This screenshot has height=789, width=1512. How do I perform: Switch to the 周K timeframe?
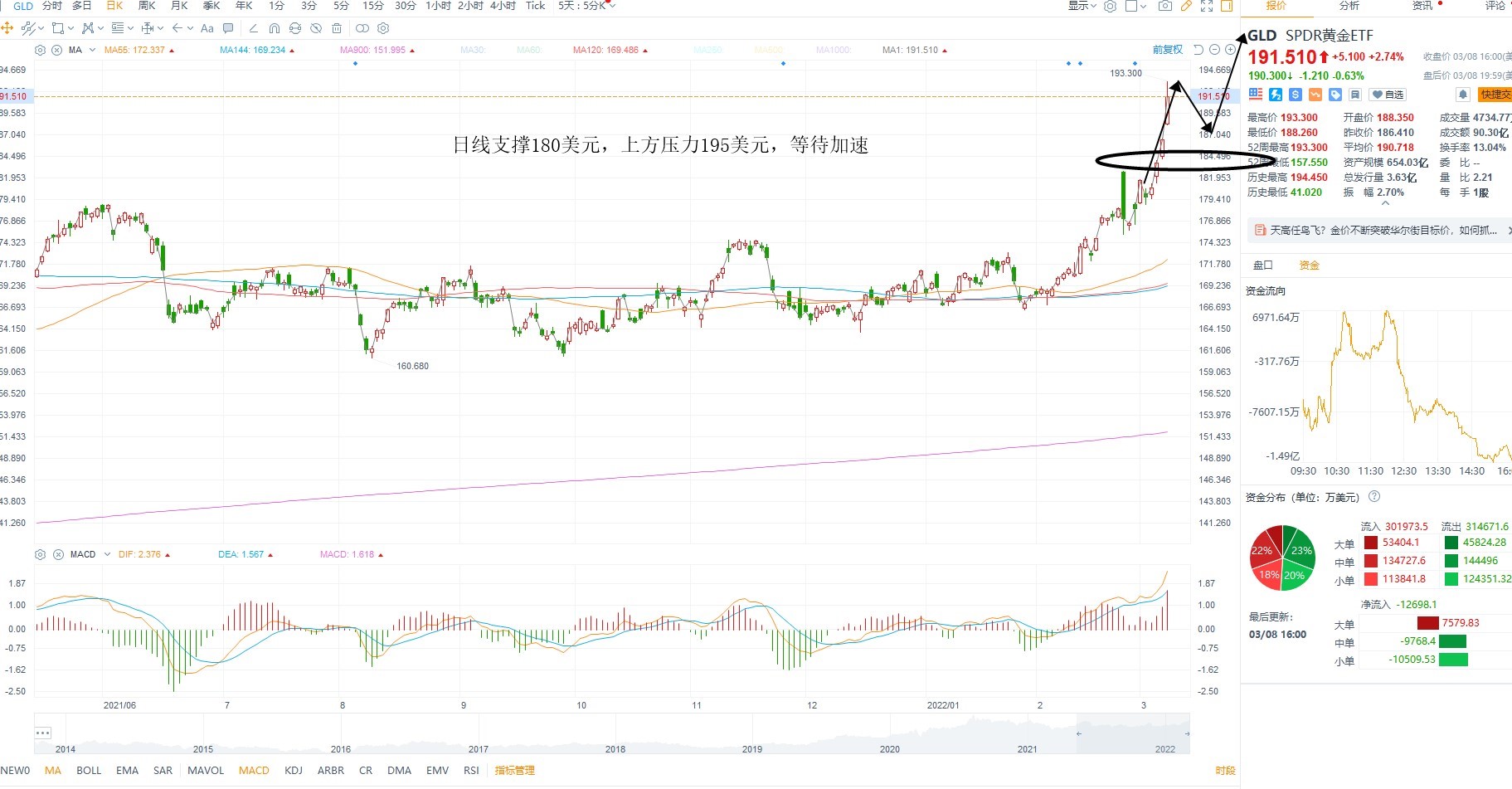coord(147,6)
